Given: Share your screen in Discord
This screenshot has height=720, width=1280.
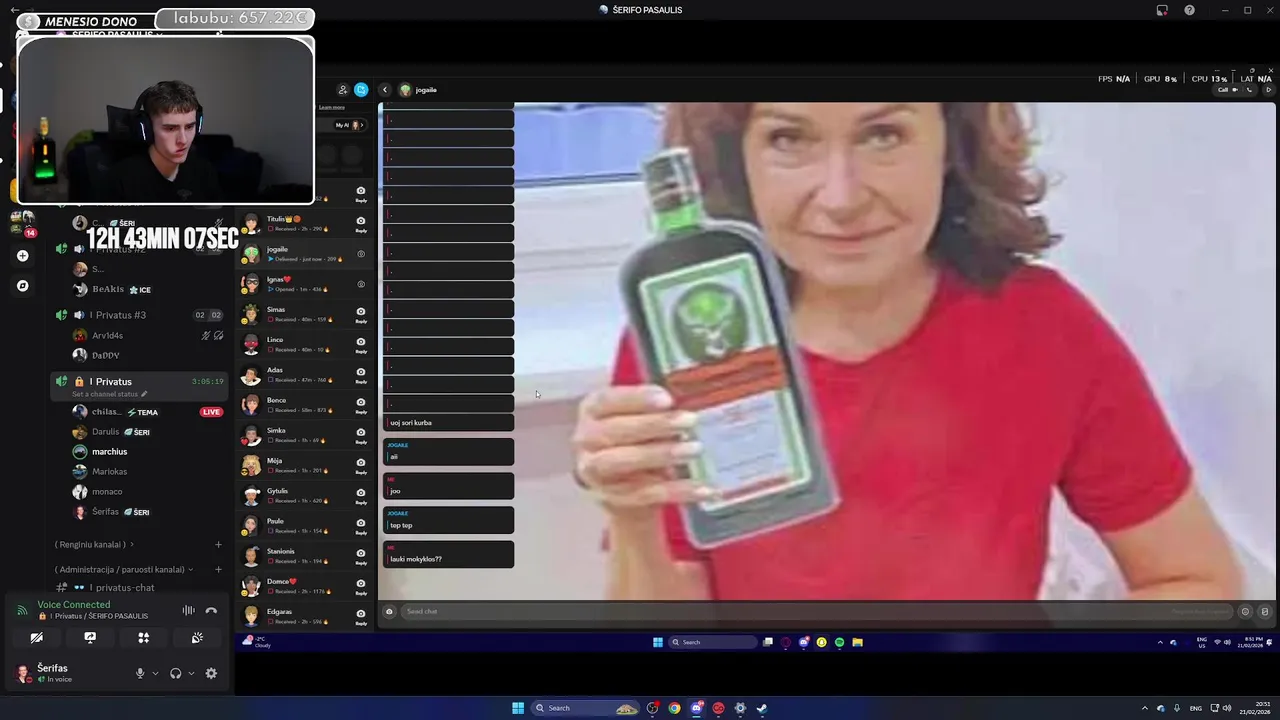Looking at the screenshot, I should click(90, 637).
